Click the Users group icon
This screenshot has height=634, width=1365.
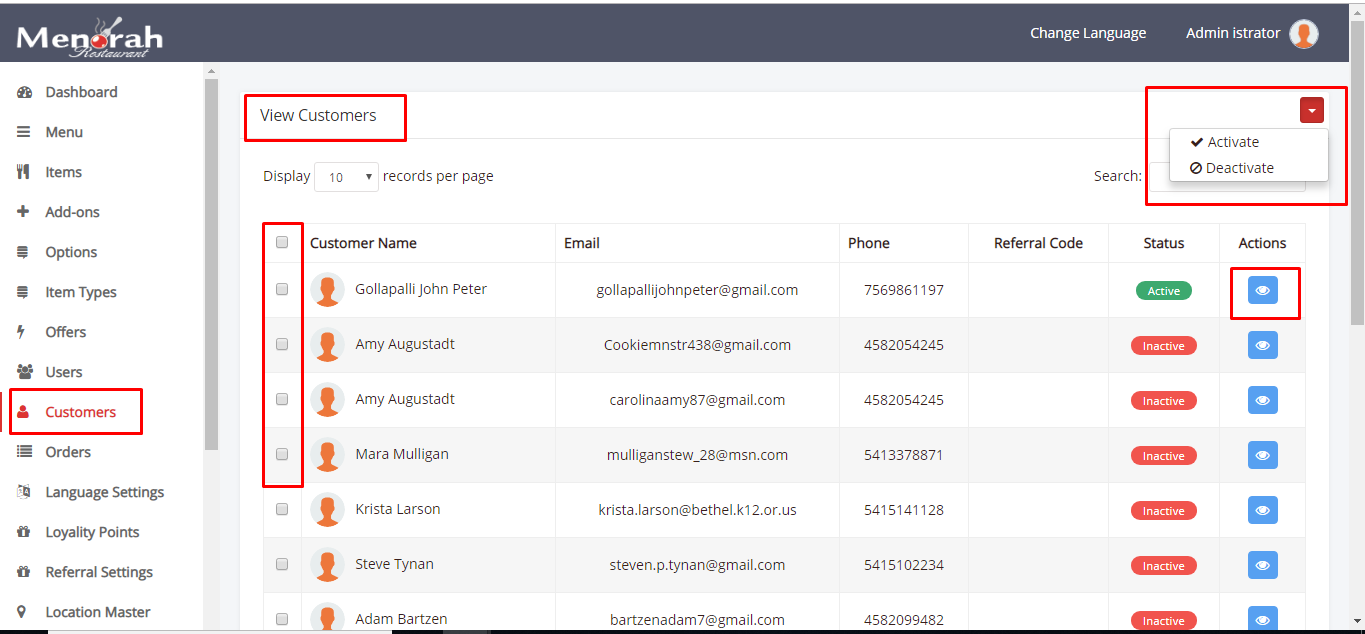tap(25, 372)
